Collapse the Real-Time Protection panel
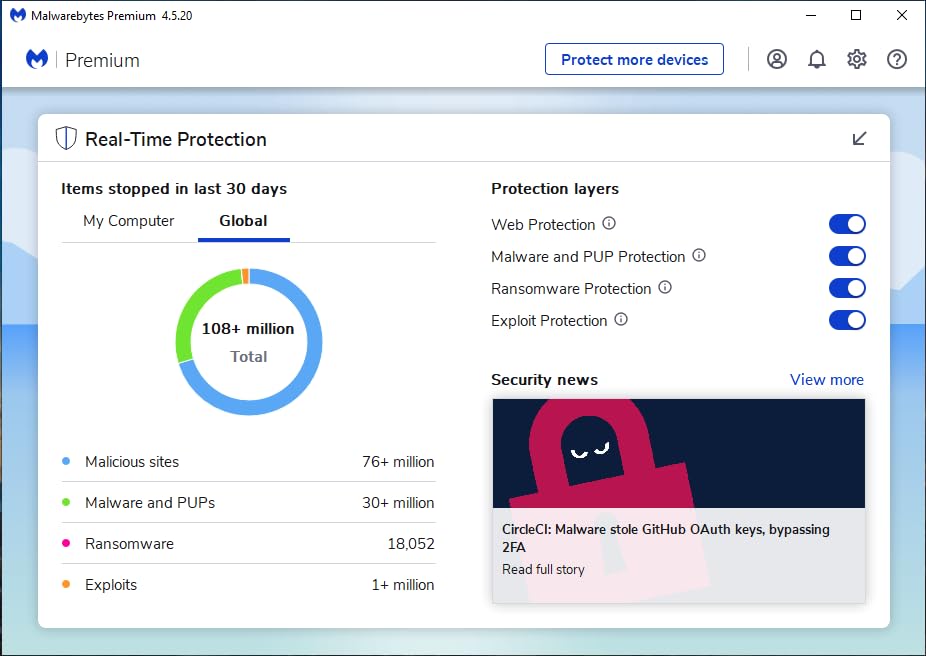Screen dimensions: 926x656 pyautogui.click(x=859, y=139)
